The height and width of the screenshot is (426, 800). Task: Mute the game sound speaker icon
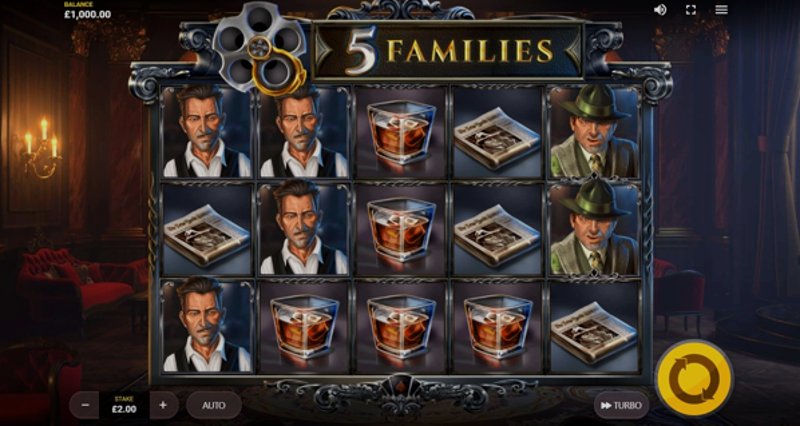click(x=660, y=10)
